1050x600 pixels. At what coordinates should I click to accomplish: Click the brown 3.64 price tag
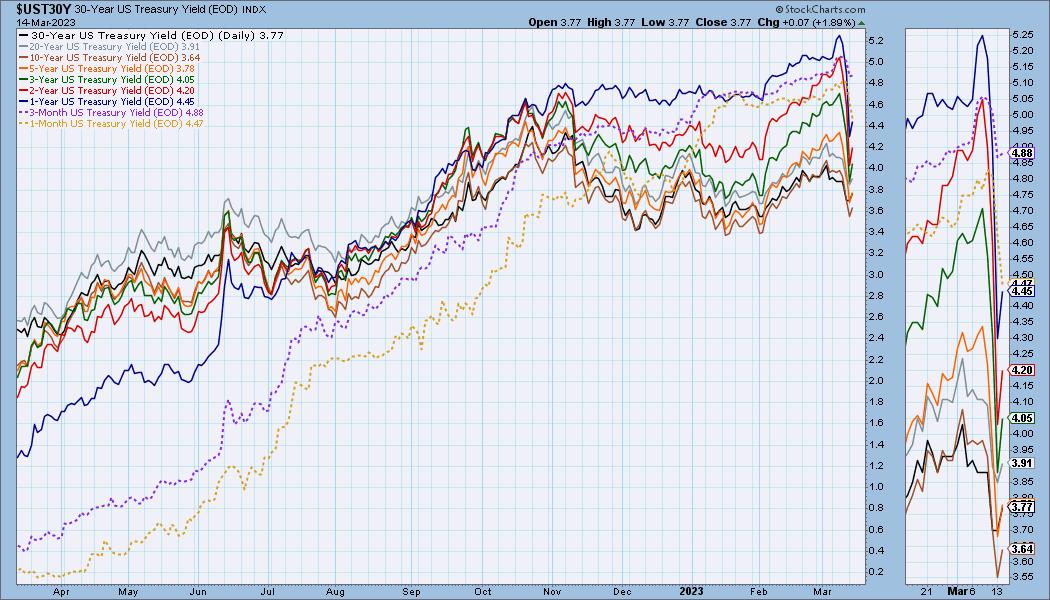[1023, 548]
